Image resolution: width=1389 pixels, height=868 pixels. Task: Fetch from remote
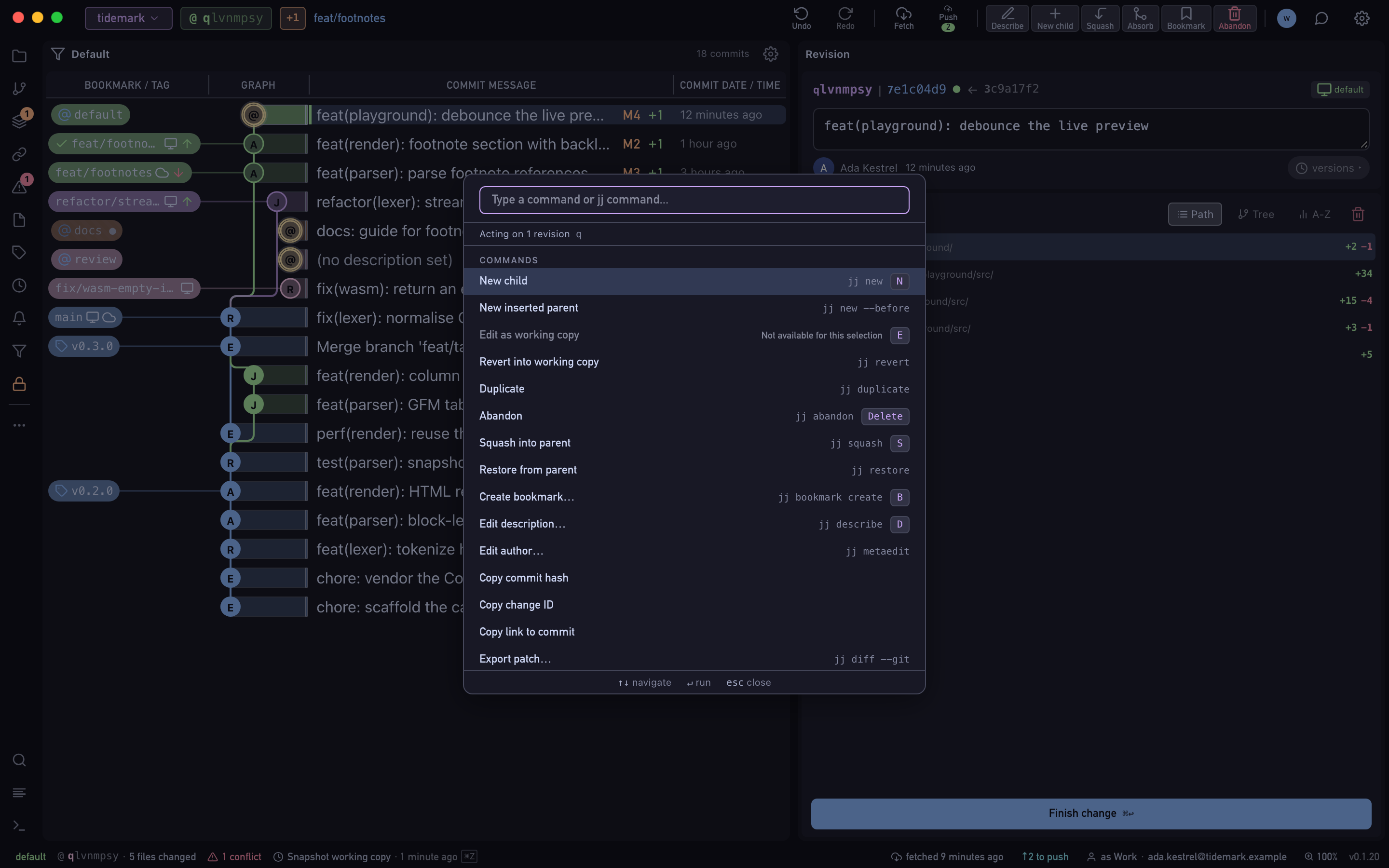pyautogui.click(x=903, y=18)
